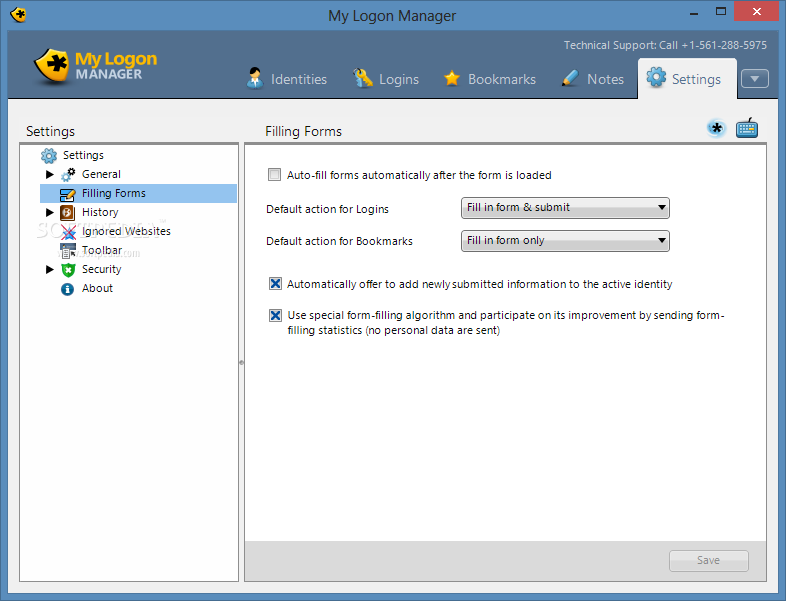Maximize the My Logon Manager window
Image resolution: width=786 pixels, height=601 pixels.
tap(721, 12)
